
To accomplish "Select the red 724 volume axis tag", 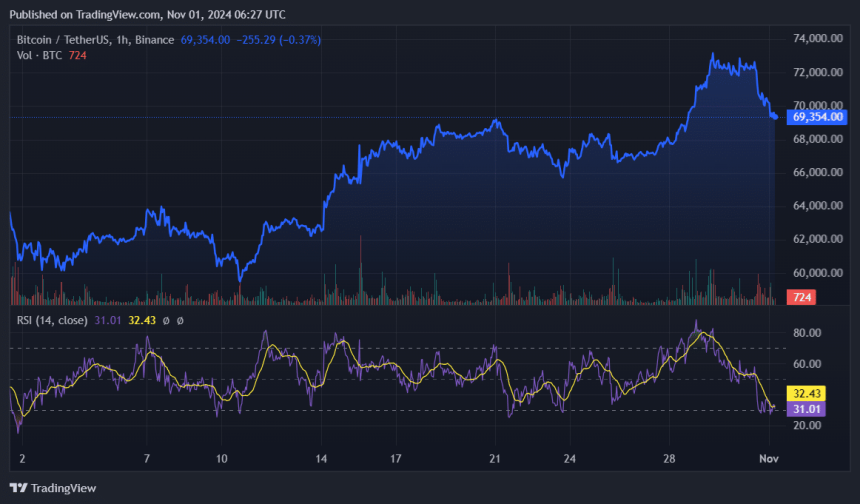I will point(800,297).
